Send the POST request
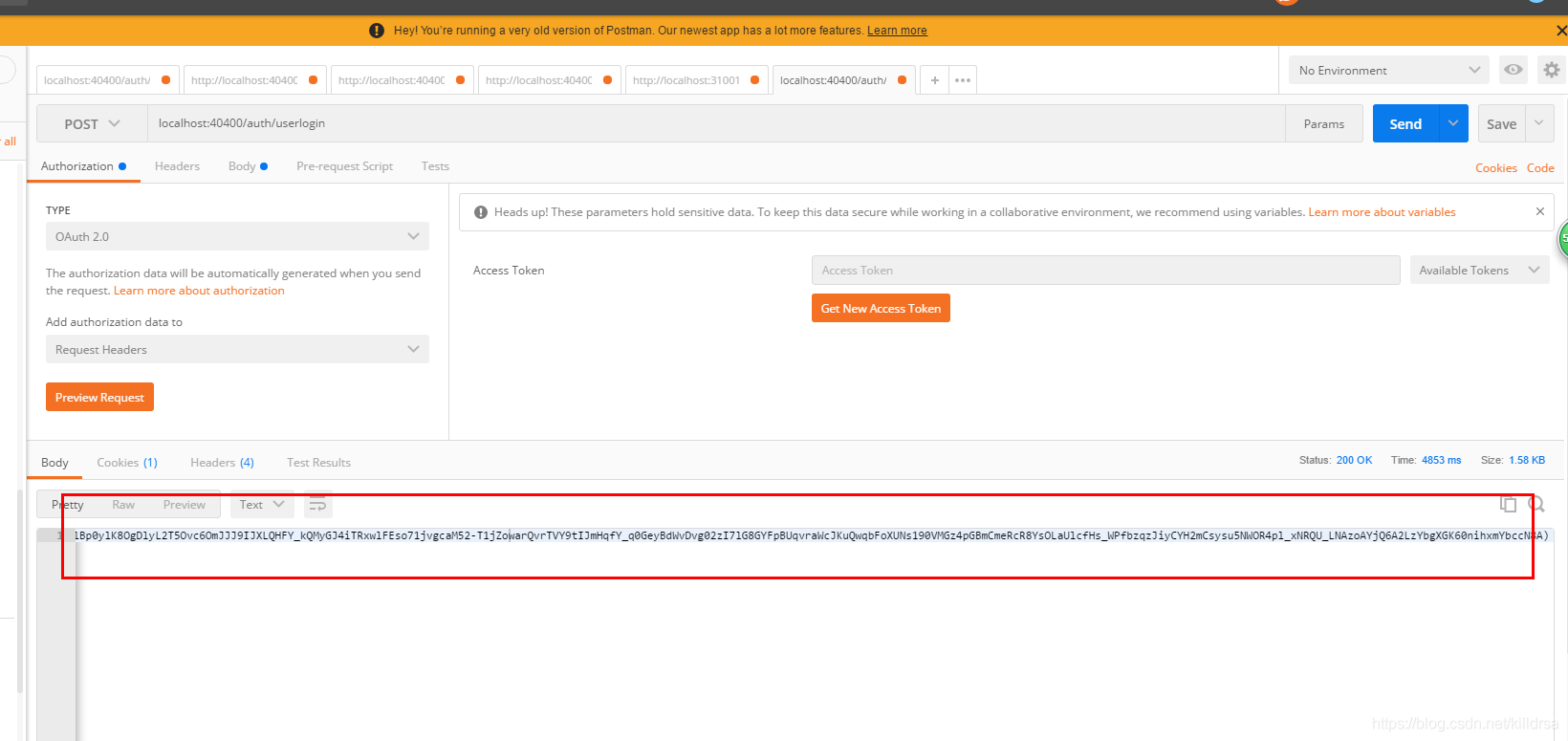This screenshot has height=741, width=1568. click(1405, 123)
